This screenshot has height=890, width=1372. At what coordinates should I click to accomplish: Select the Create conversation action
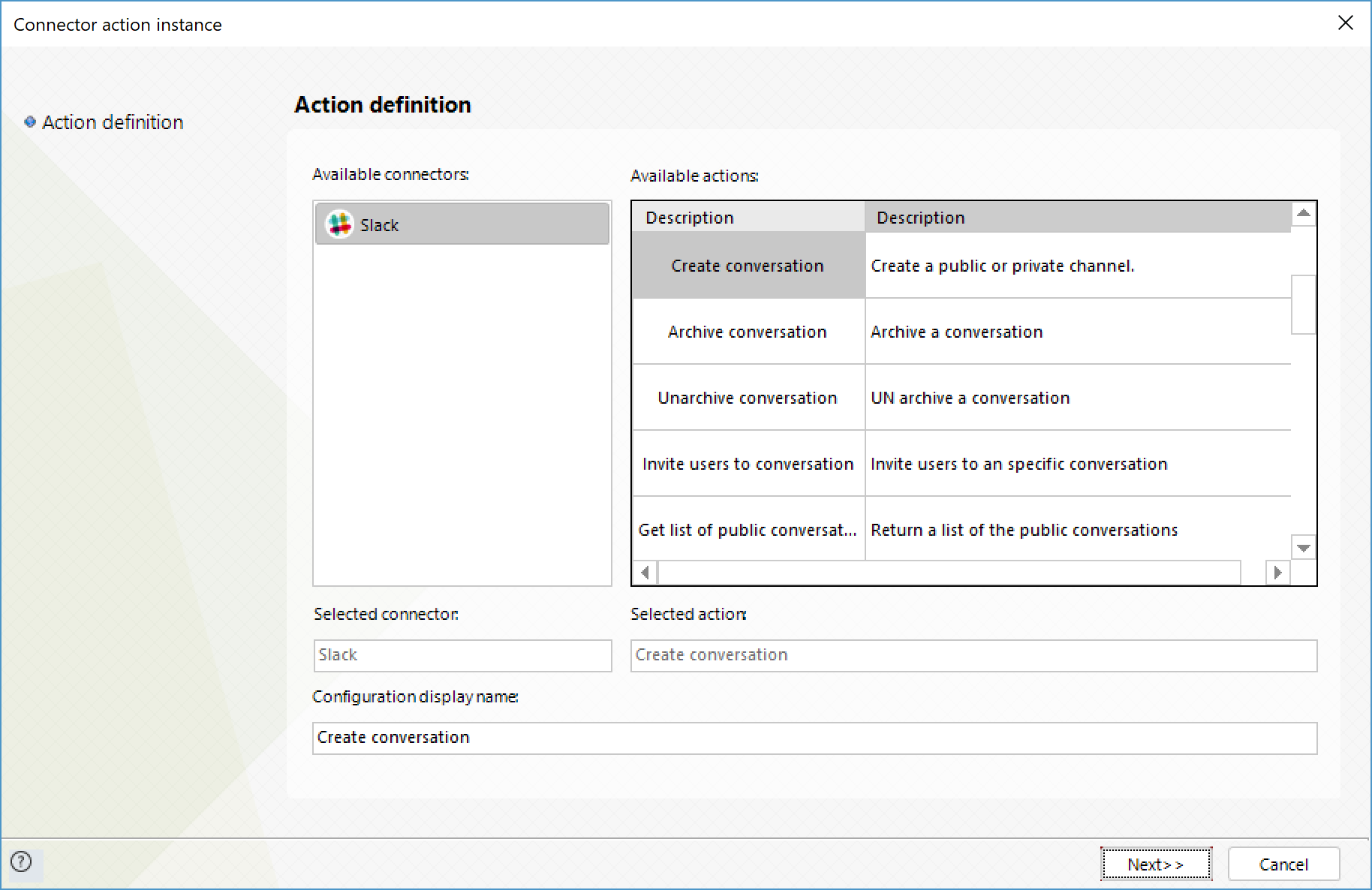[748, 266]
